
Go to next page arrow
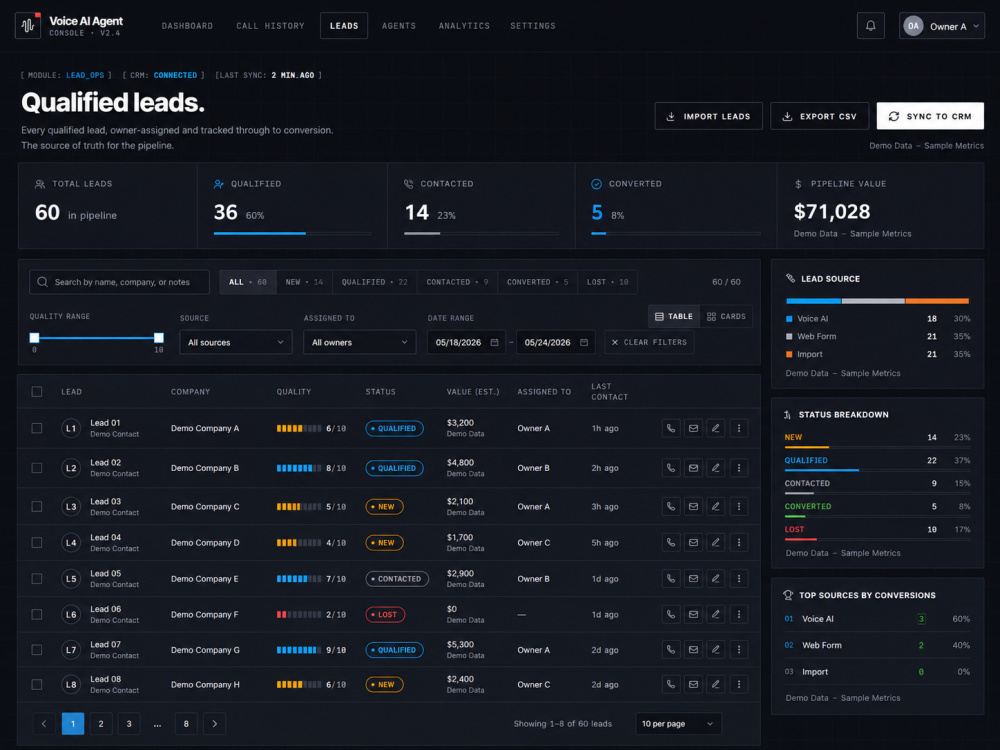pos(214,724)
